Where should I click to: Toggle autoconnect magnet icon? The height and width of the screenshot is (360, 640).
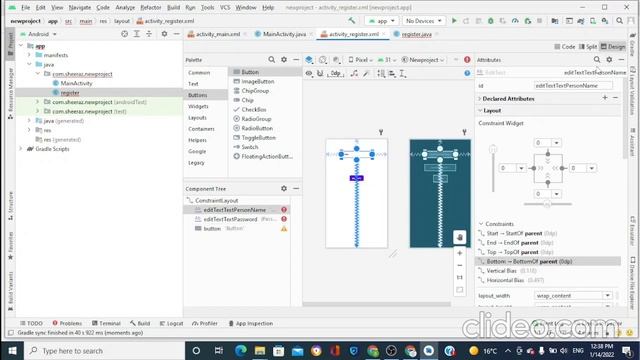(x=320, y=73)
